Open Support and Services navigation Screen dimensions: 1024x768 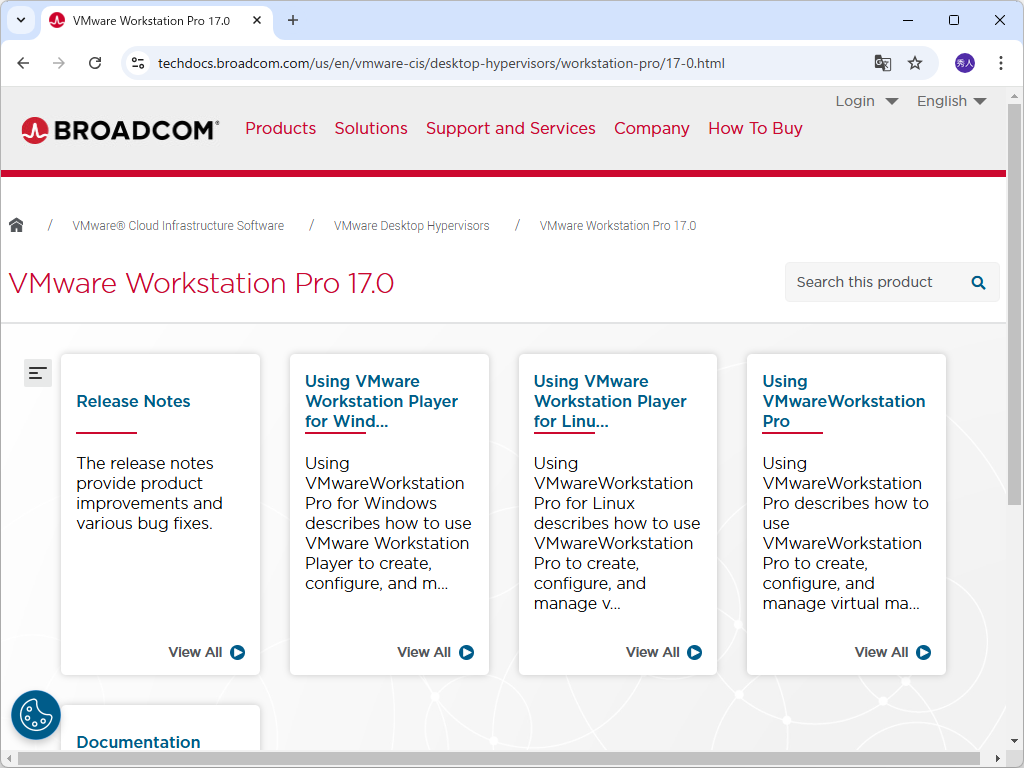click(510, 128)
